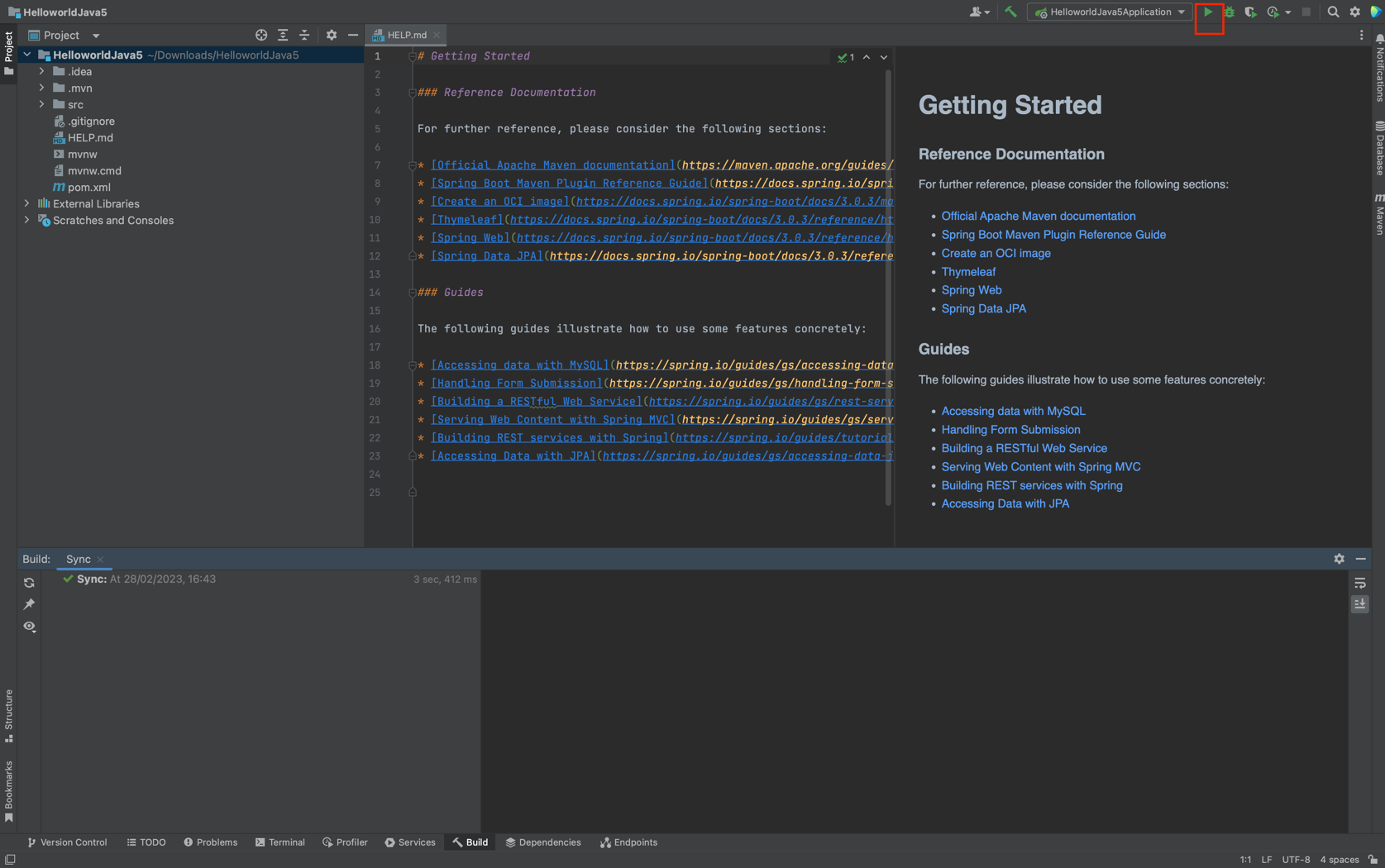Screen dimensions: 1385x868
Task: Open Notifications side panel
Action: click(x=1378, y=68)
